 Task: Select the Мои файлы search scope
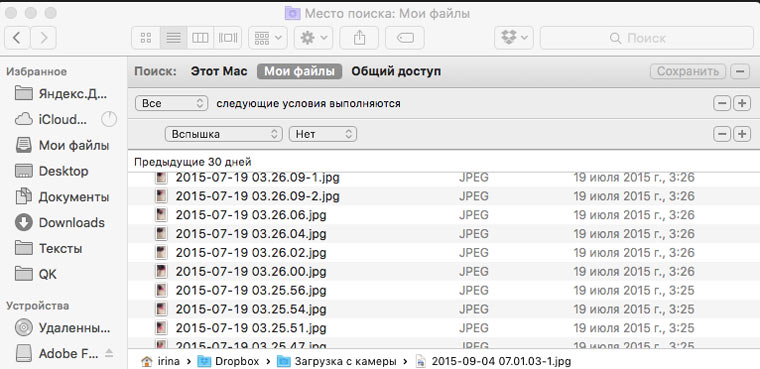tap(300, 71)
